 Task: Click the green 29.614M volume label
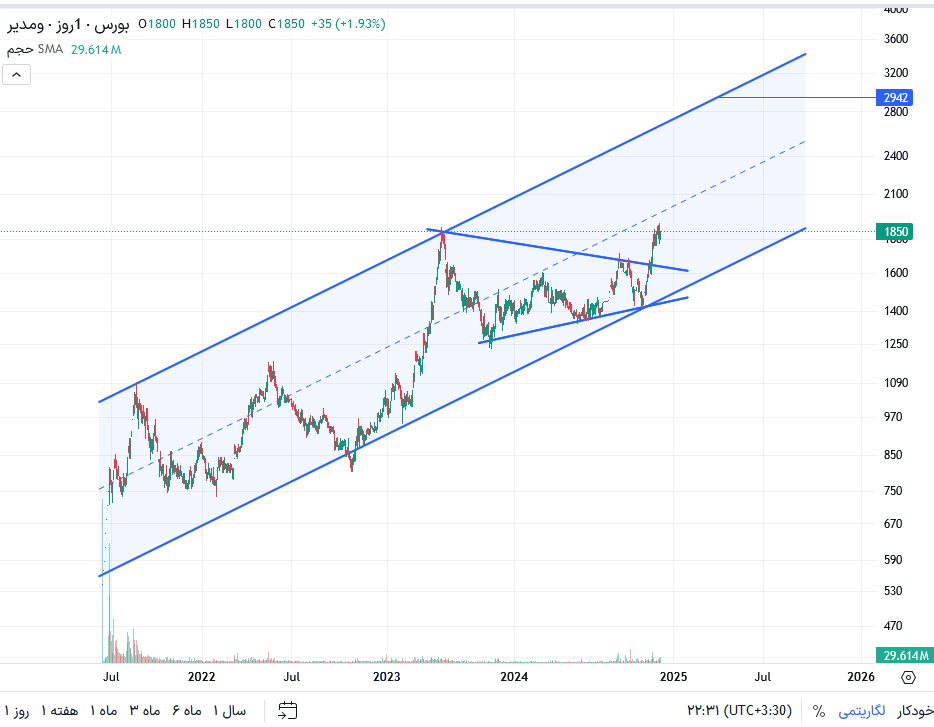(x=905, y=655)
